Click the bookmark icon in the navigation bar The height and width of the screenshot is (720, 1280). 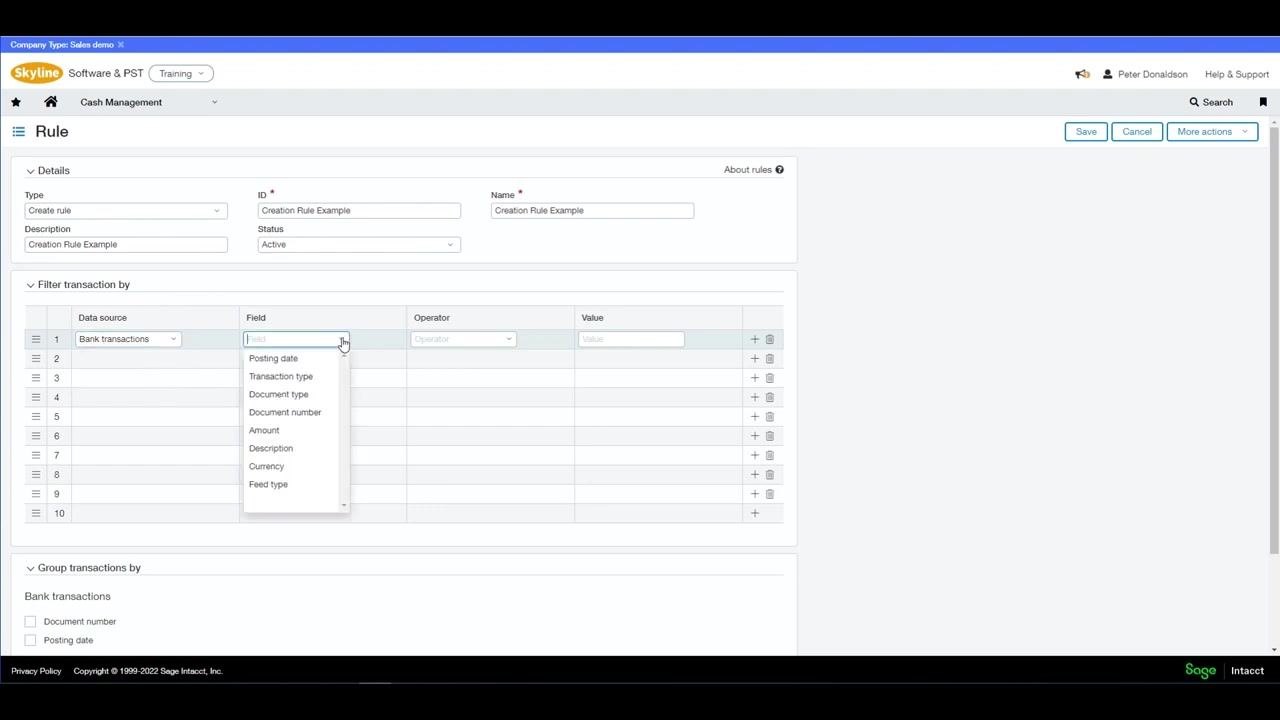click(1263, 102)
